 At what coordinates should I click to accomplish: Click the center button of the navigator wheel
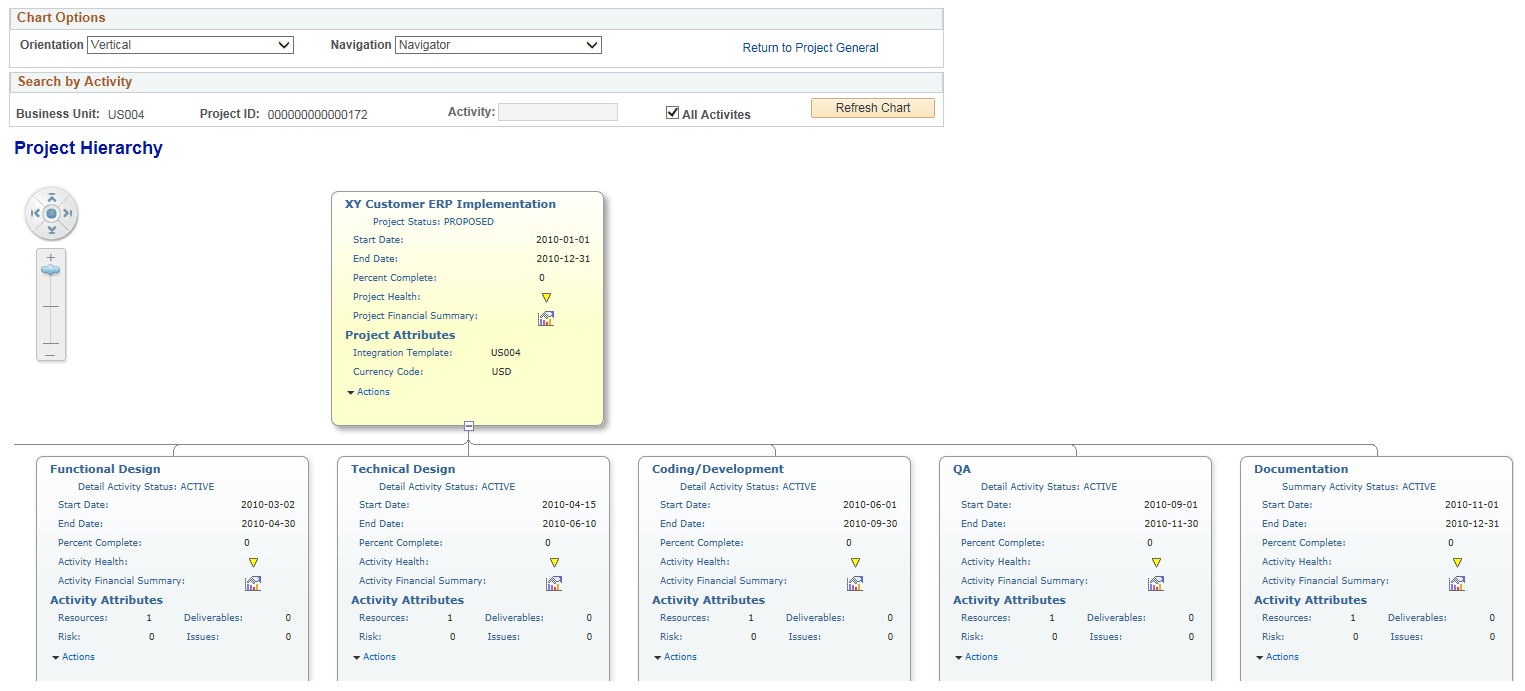pos(51,213)
